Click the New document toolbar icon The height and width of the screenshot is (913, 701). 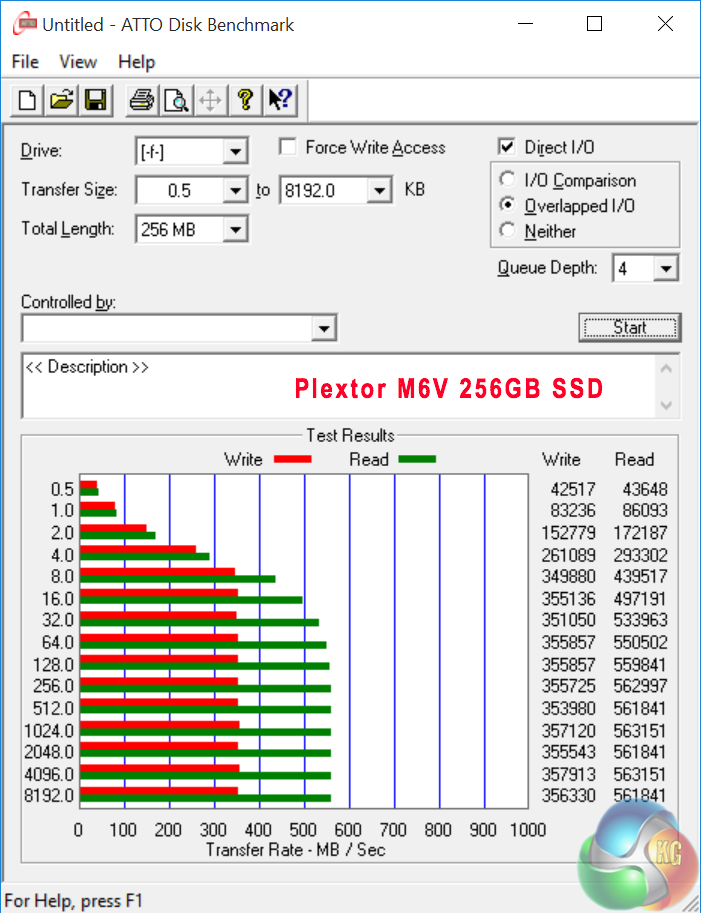[x=27, y=100]
